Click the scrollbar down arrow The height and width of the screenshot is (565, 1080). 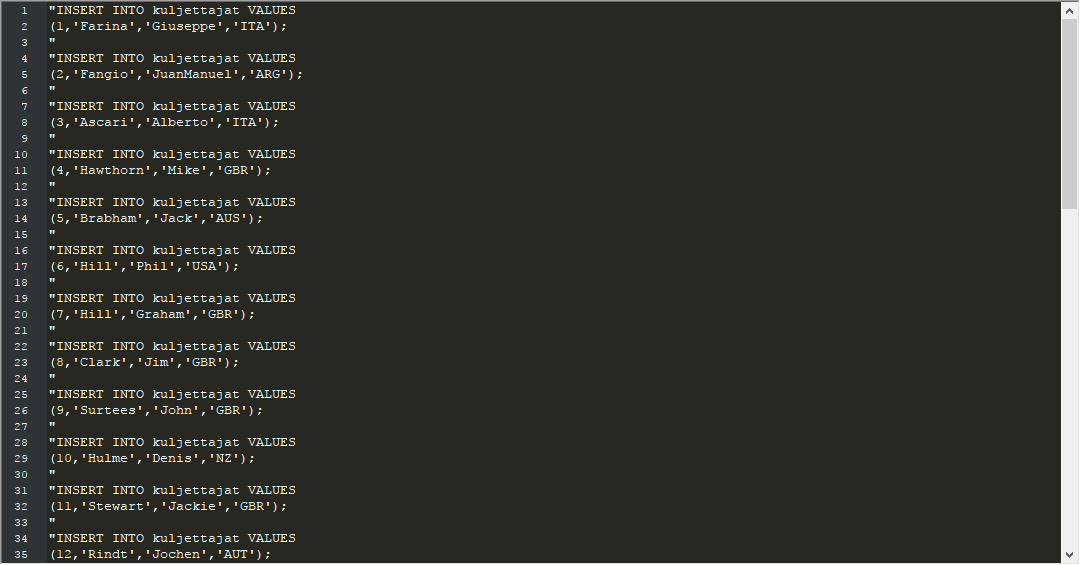click(1069, 554)
